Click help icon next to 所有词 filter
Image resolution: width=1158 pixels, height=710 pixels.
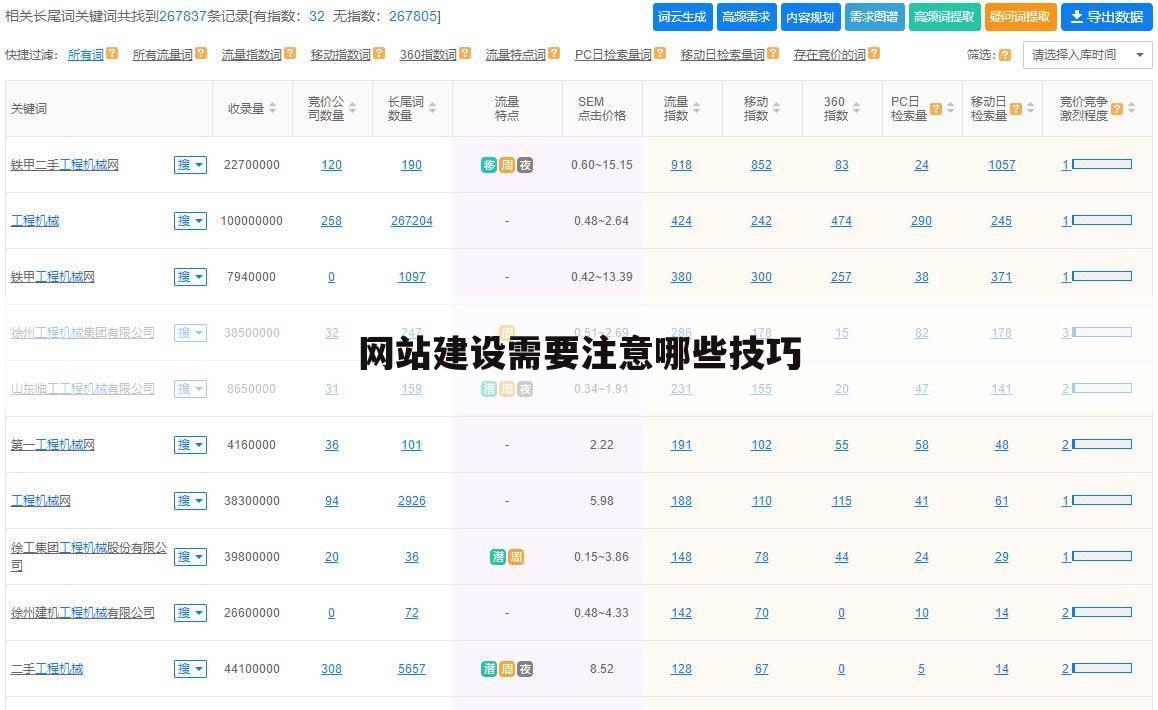pos(112,53)
